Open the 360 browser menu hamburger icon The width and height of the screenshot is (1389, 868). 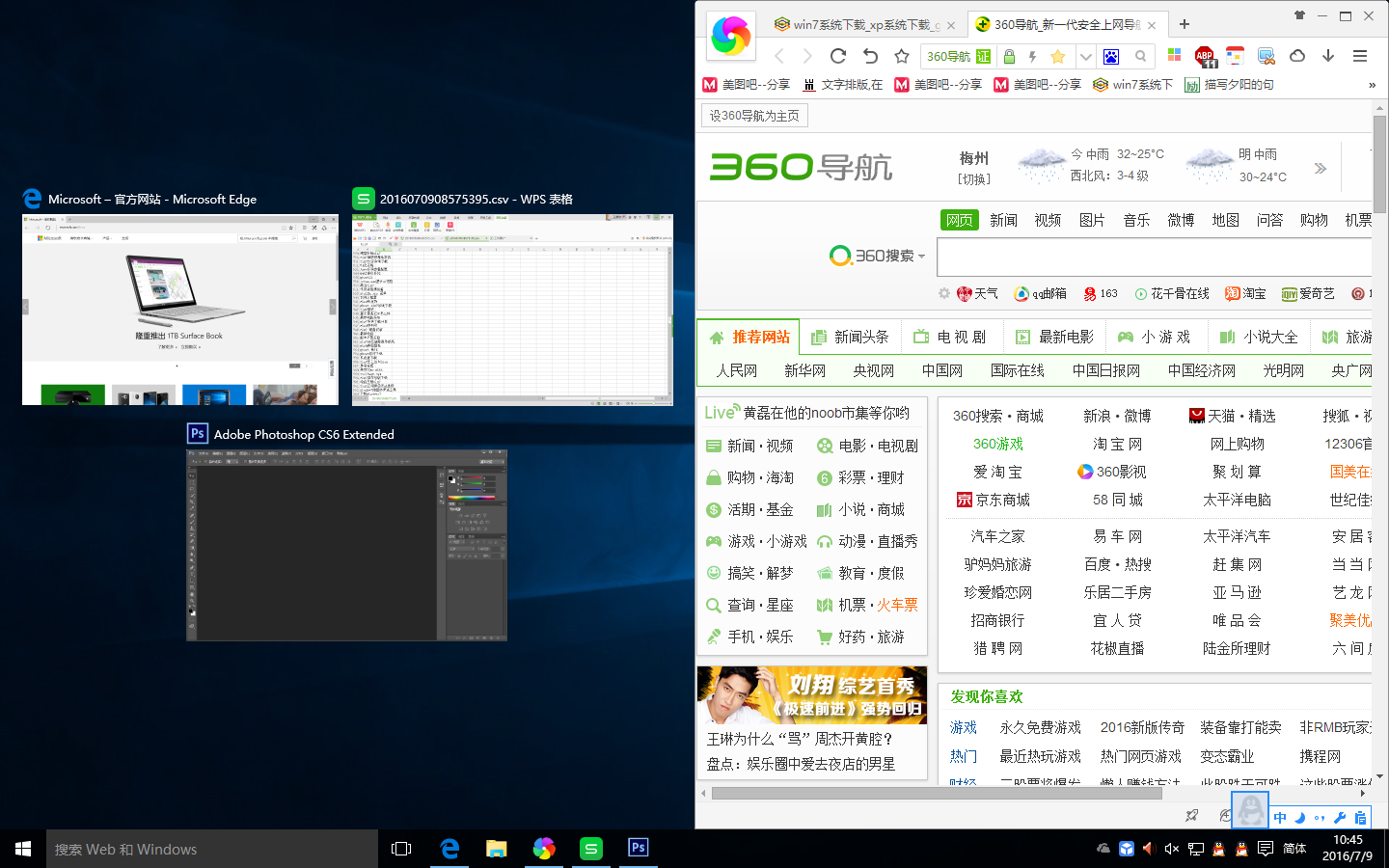pos(1359,56)
